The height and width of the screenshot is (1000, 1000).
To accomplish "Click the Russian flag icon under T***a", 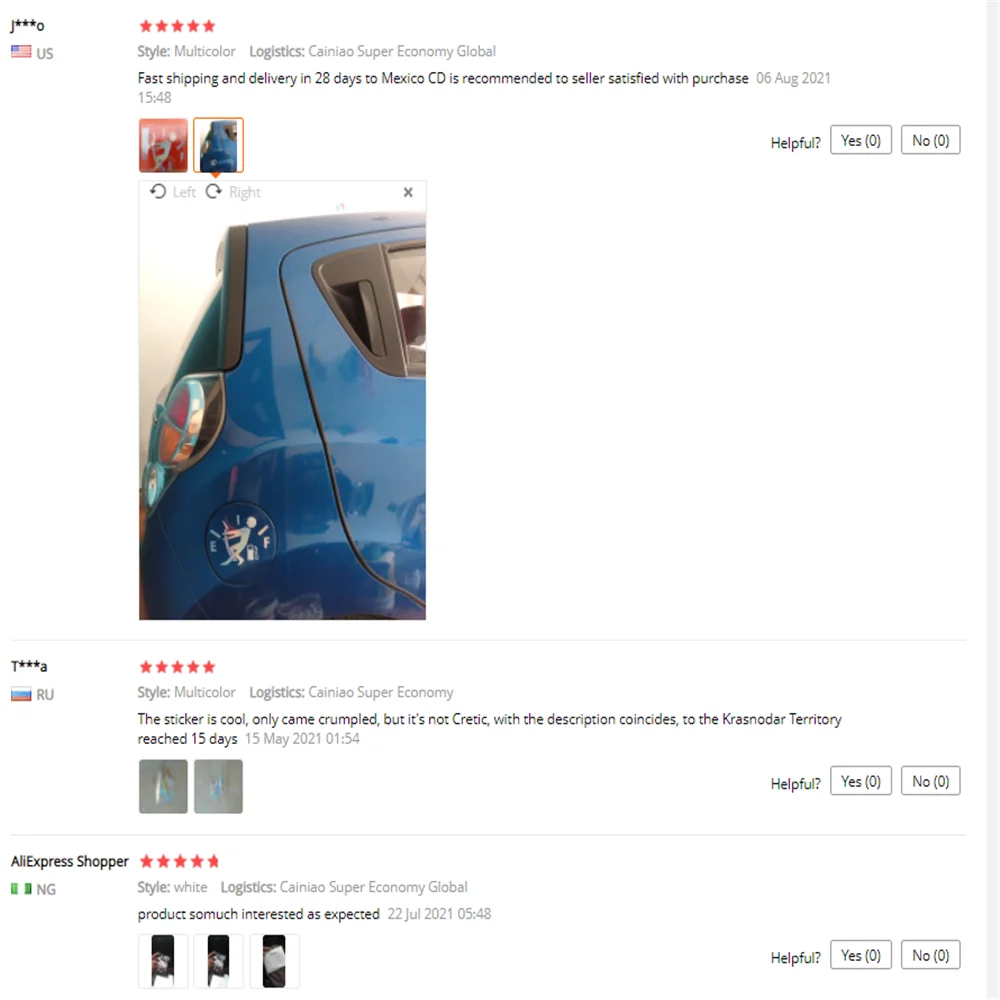I will (x=21, y=694).
